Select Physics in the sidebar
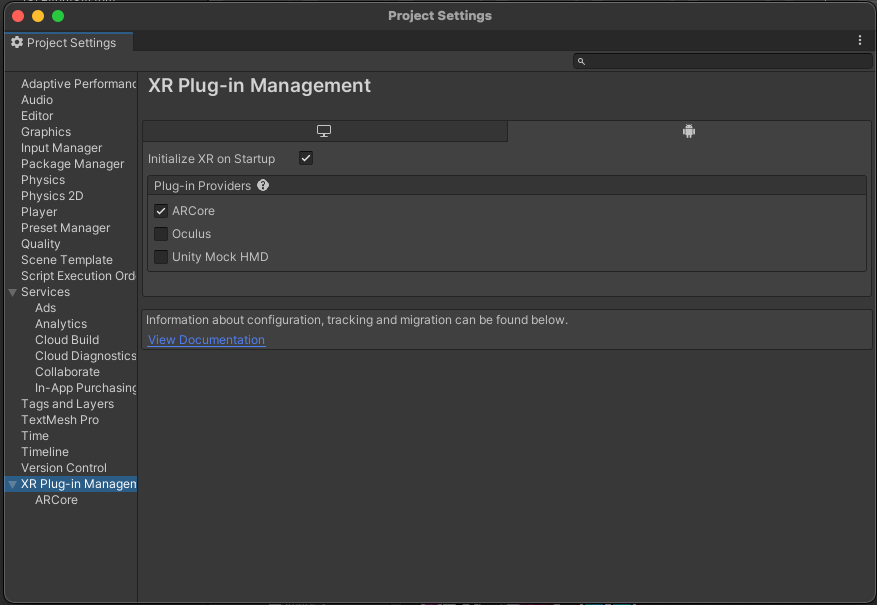Image resolution: width=877 pixels, height=605 pixels. click(x=43, y=180)
